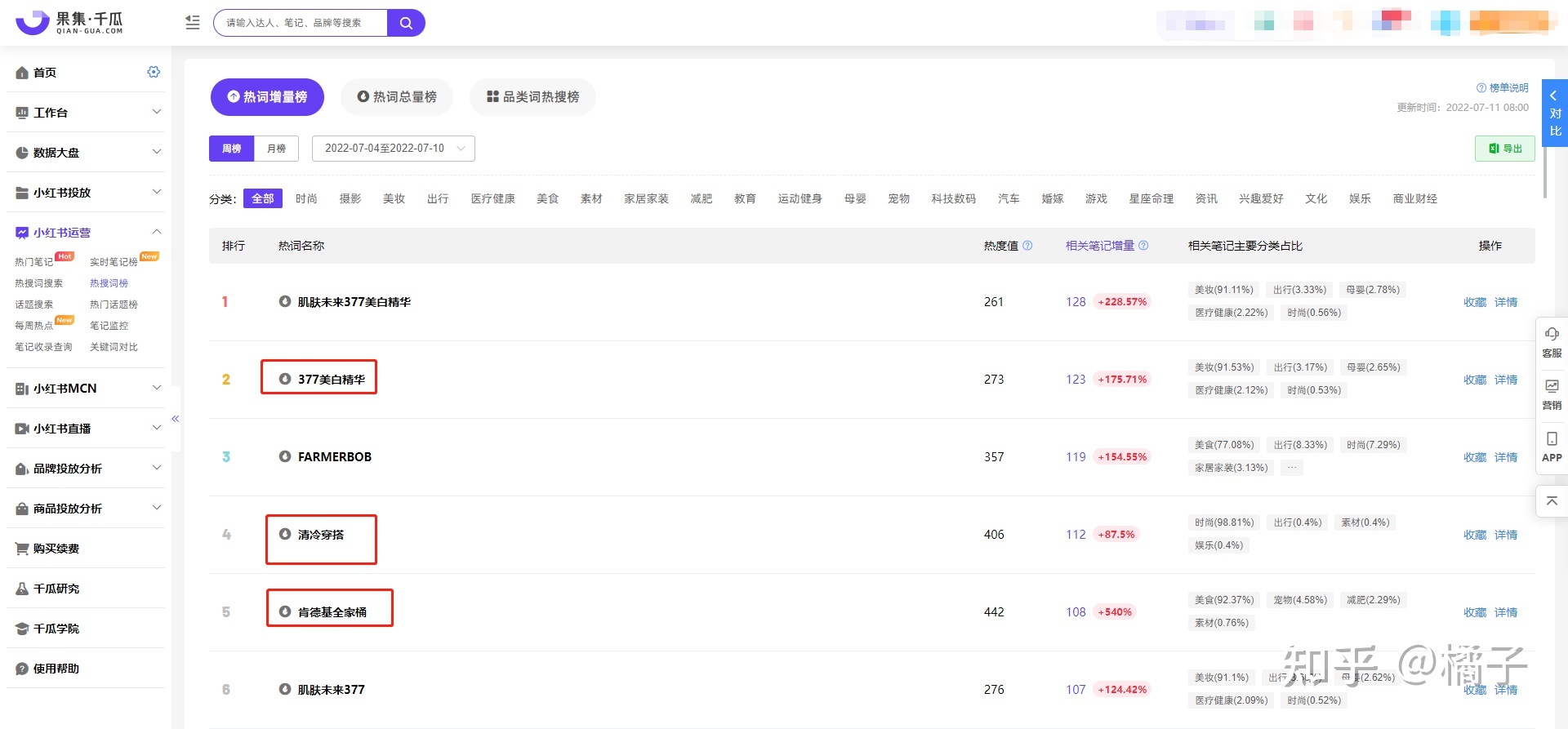The image size is (1568, 729).
Task: Collapse the left sidebar with double chevron
Action: [x=175, y=419]
